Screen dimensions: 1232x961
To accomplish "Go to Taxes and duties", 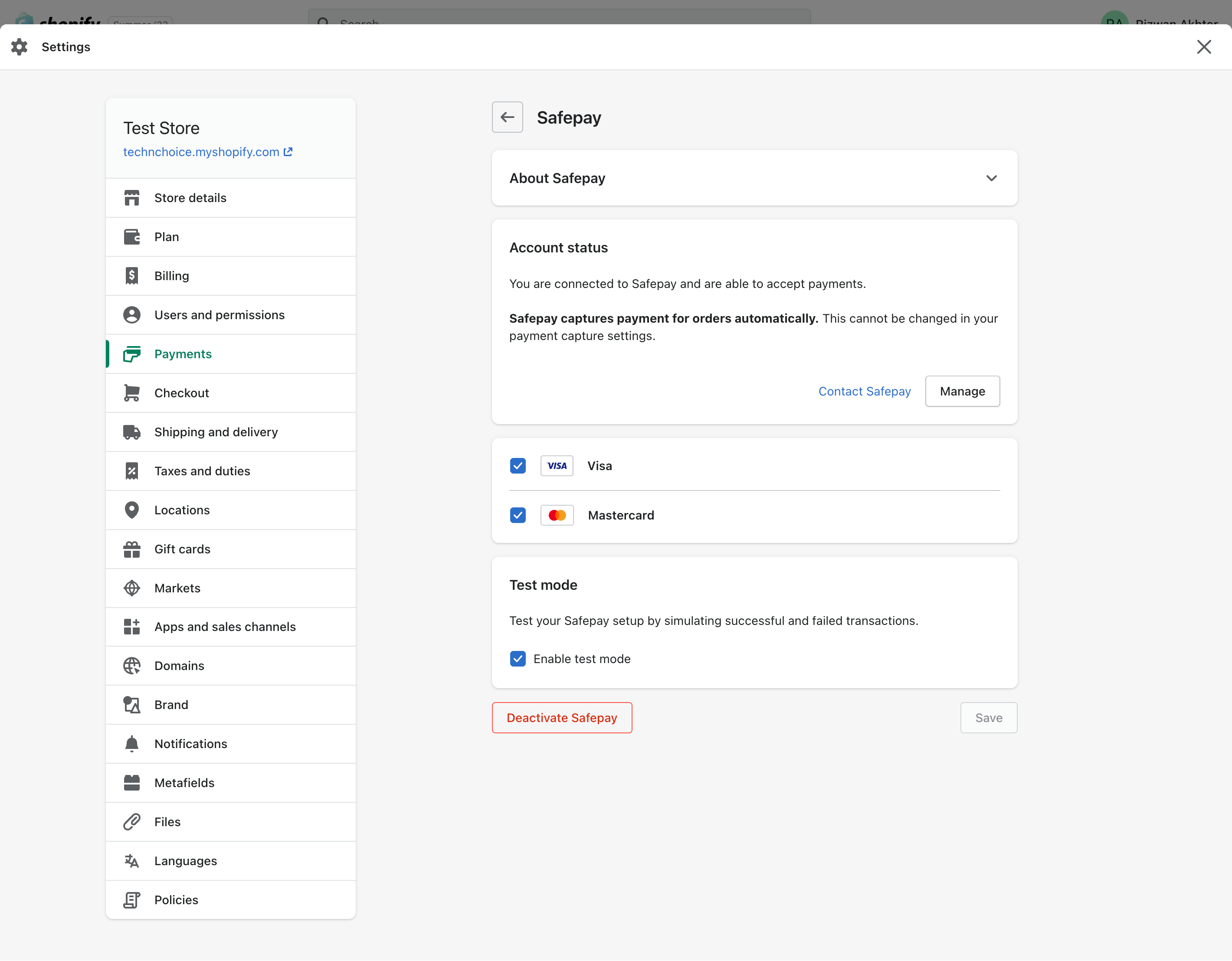I will click(x=231, y=471).
